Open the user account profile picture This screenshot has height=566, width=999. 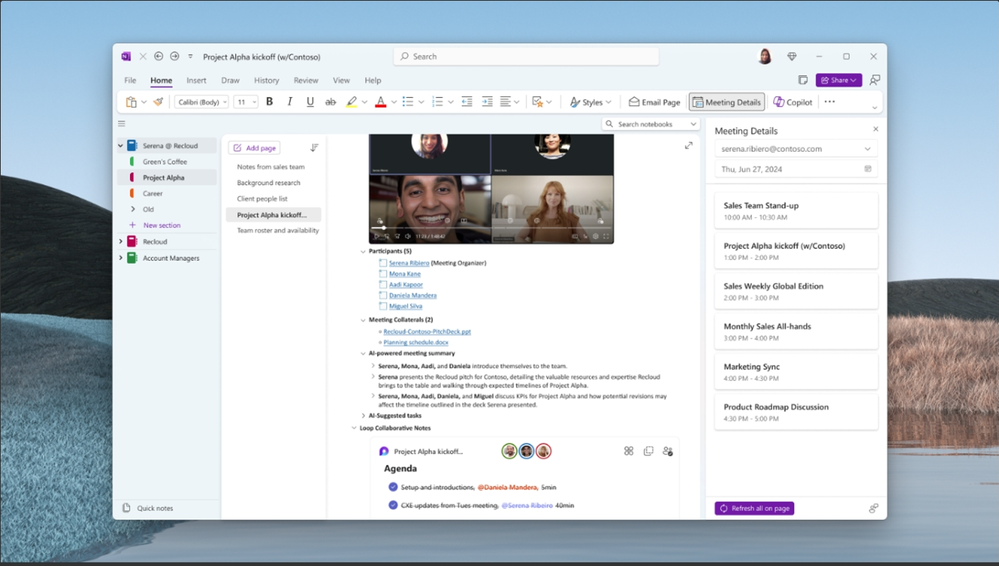[x=765, y=56]
